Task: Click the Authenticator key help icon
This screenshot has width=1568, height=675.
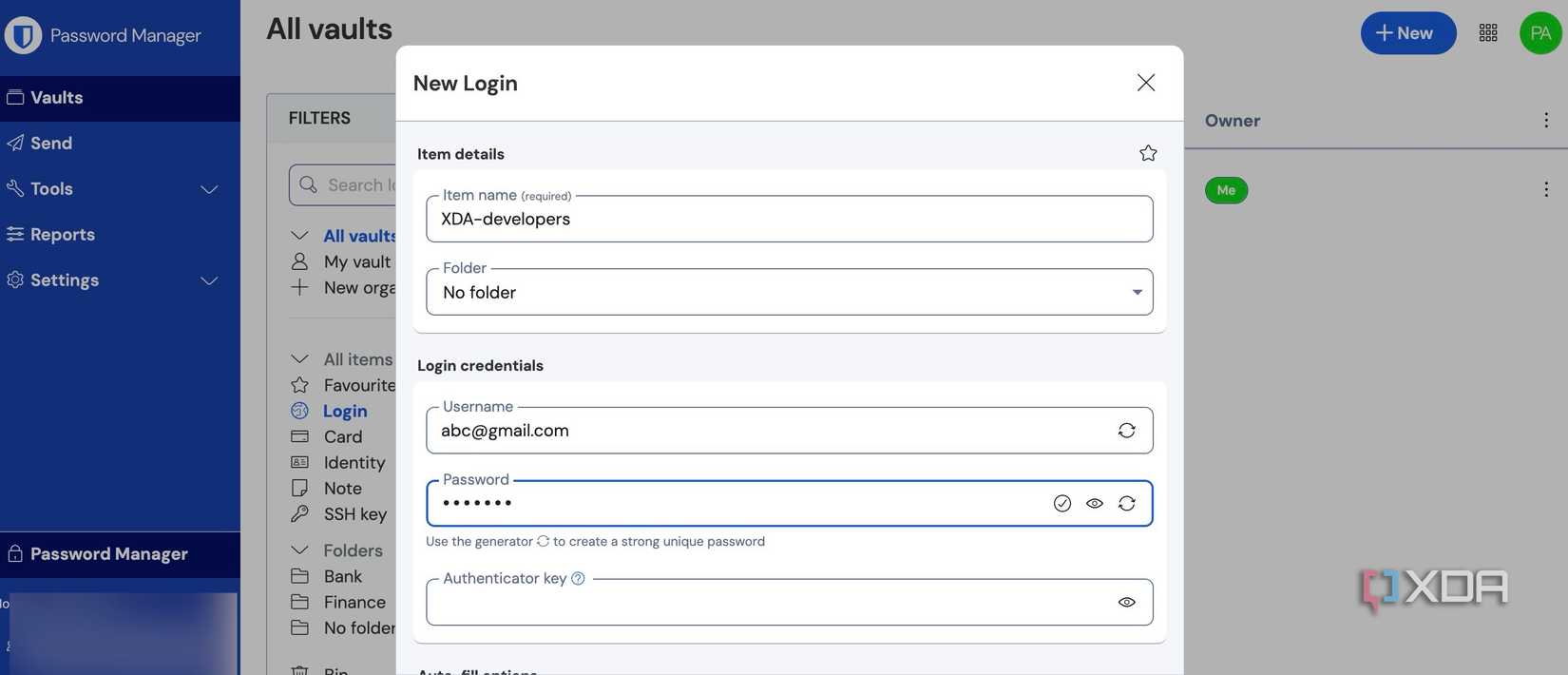Action: point(578,578)
